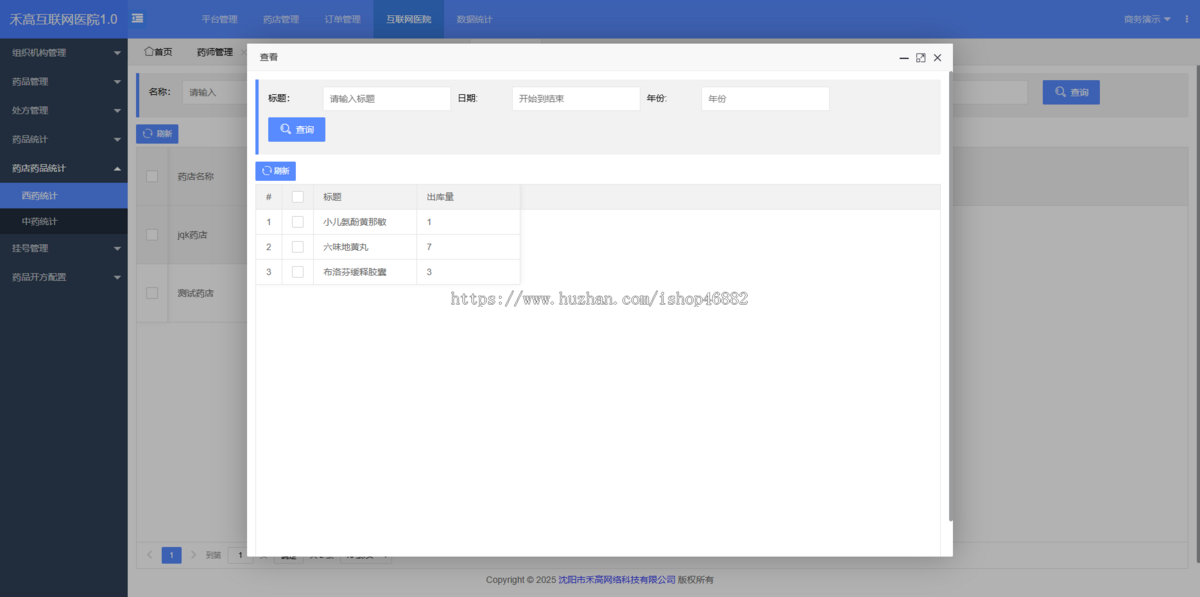
Task: Select 西药统计 in sidebar
Action: coord(64,196)
